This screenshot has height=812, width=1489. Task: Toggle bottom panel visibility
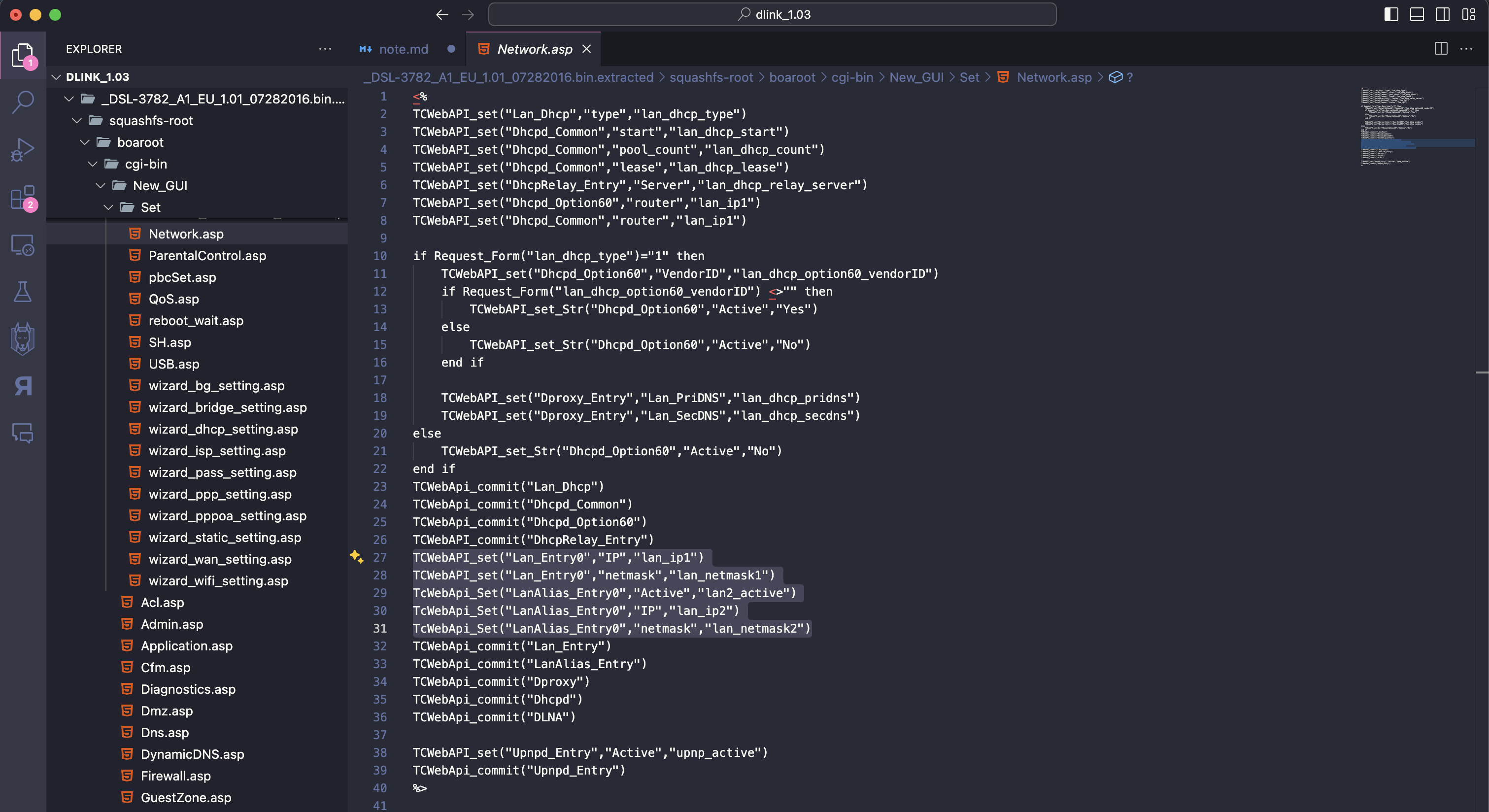[x=1417, y=14]
